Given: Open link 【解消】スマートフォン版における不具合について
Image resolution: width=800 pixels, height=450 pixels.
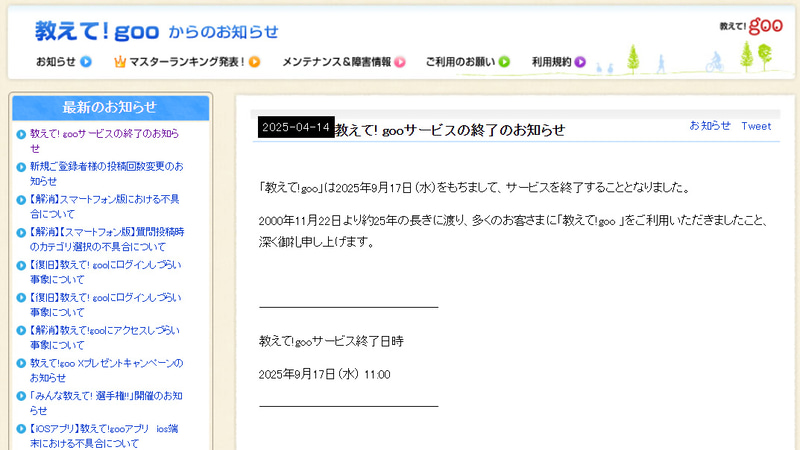Looking at the screenshot, I should click(105, 206).
